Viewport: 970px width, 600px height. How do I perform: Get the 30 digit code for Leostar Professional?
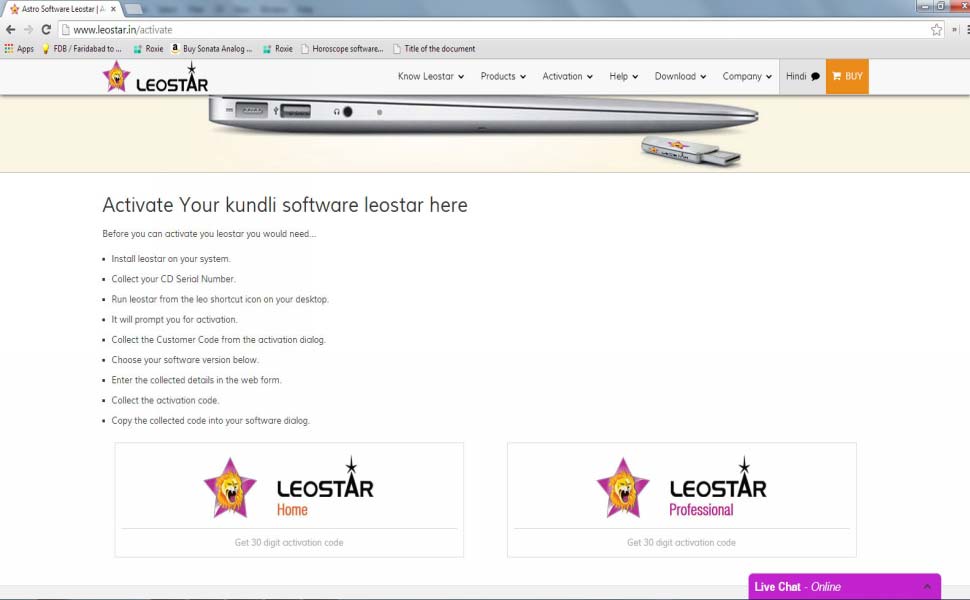(x=681, y=542)
